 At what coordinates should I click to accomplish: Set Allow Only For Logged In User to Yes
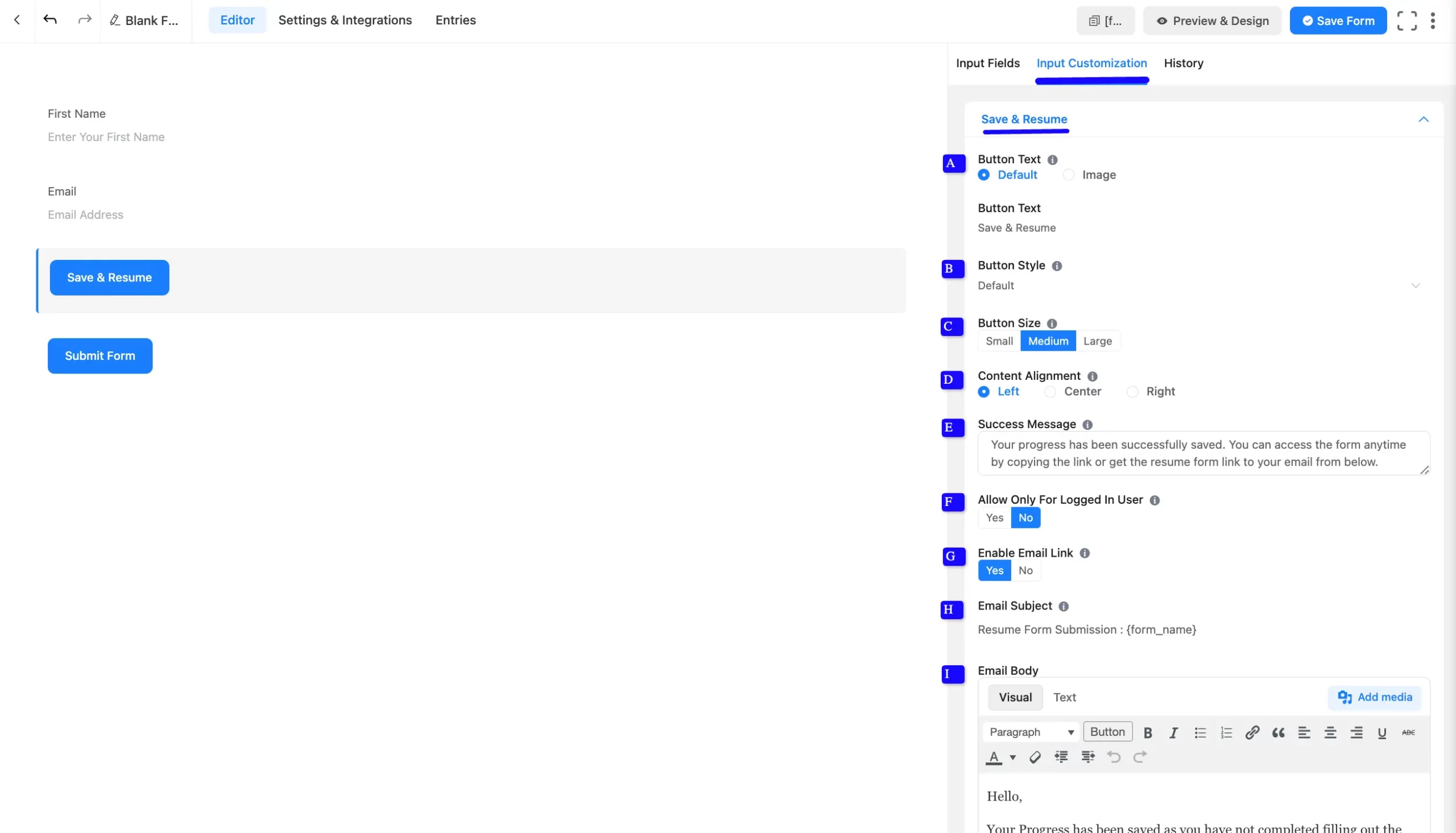[994, 518]
